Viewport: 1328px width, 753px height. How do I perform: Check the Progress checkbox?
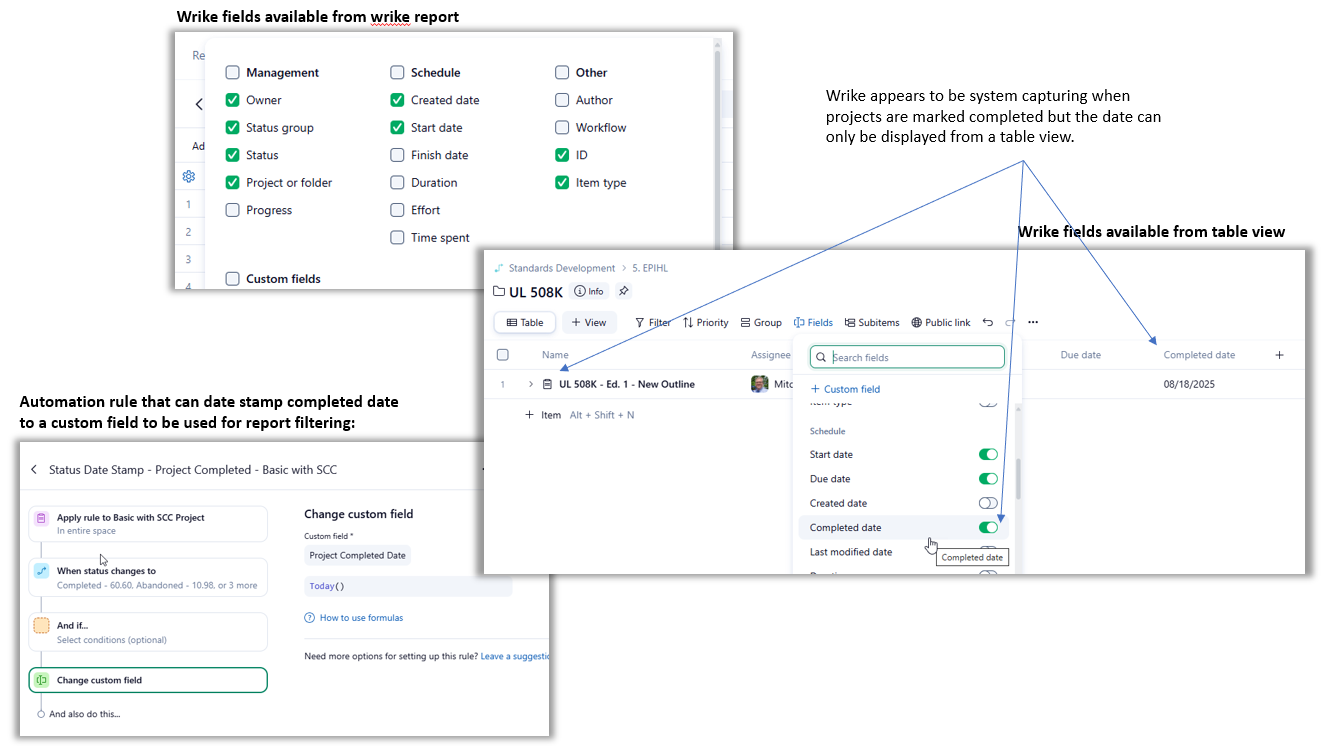coord(233,210)
